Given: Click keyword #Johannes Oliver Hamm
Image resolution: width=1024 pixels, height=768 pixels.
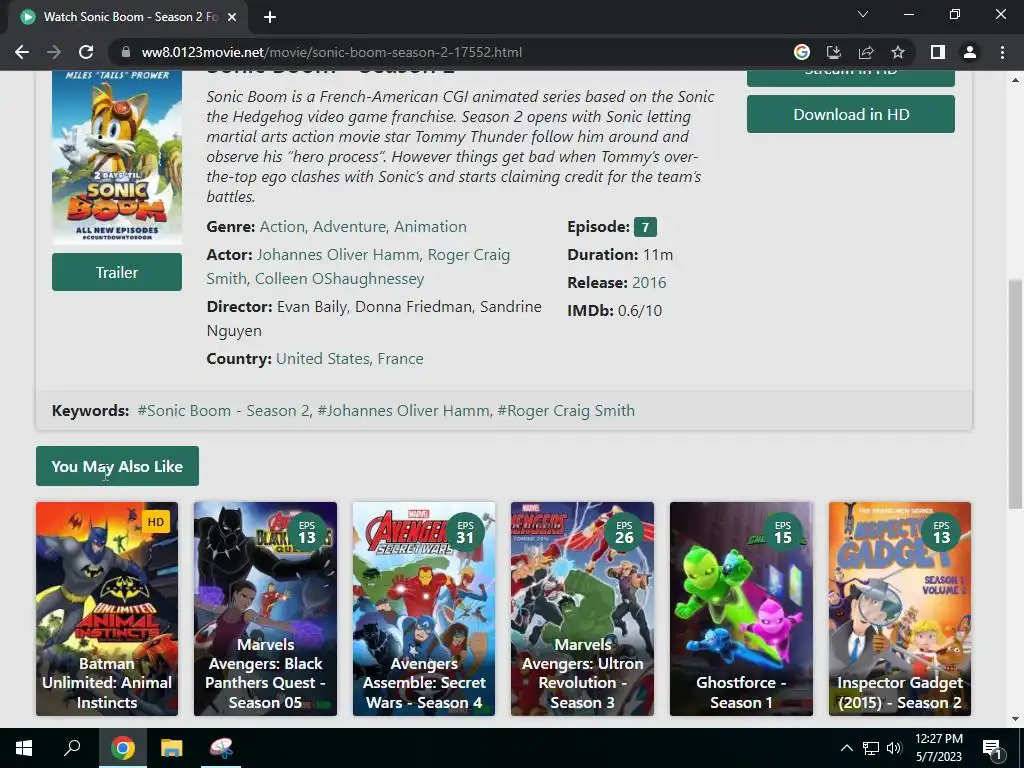Looking at the screenshot, I should [404, 411].
